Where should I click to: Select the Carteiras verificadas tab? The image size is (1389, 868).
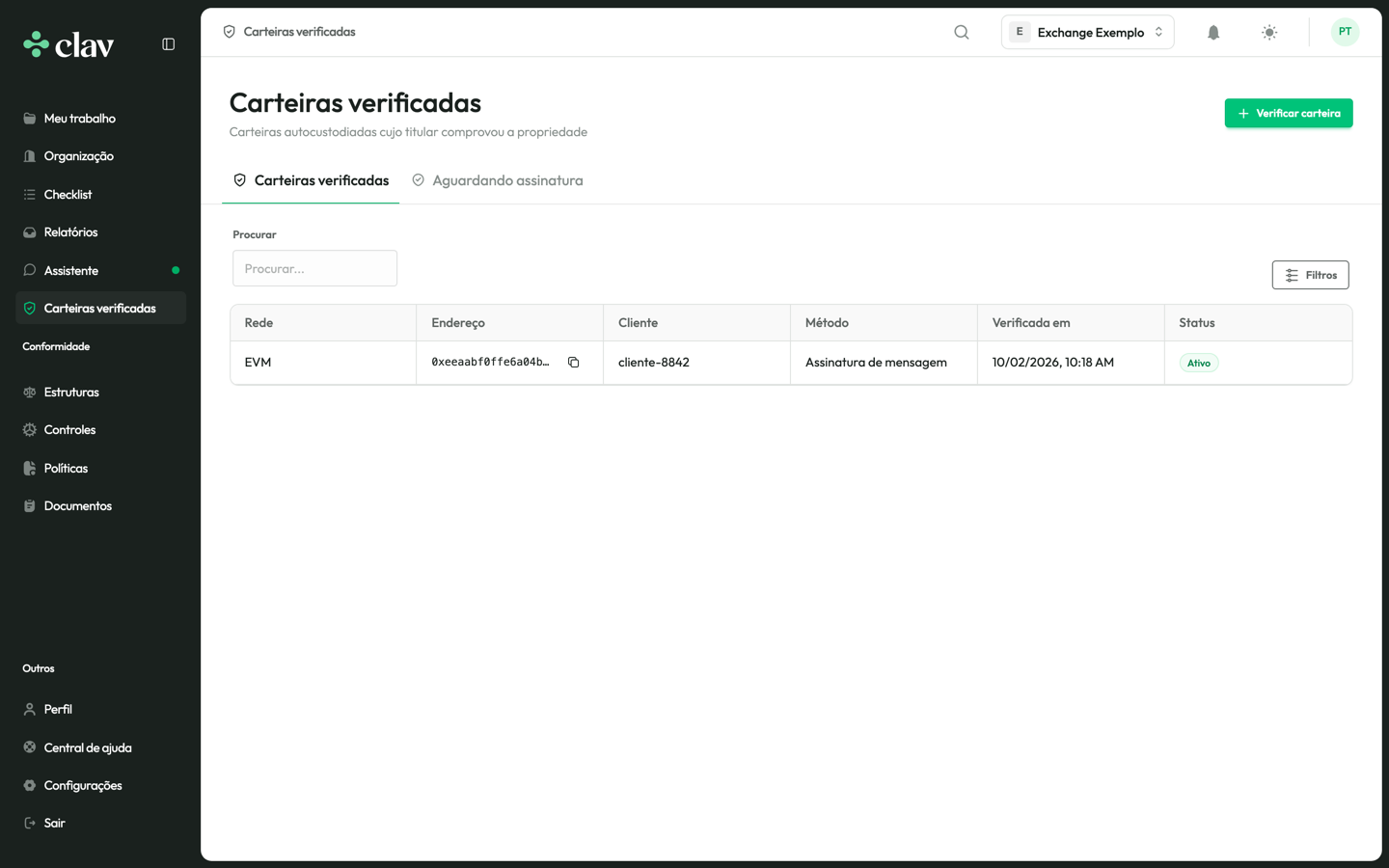[x=311, y=180]
